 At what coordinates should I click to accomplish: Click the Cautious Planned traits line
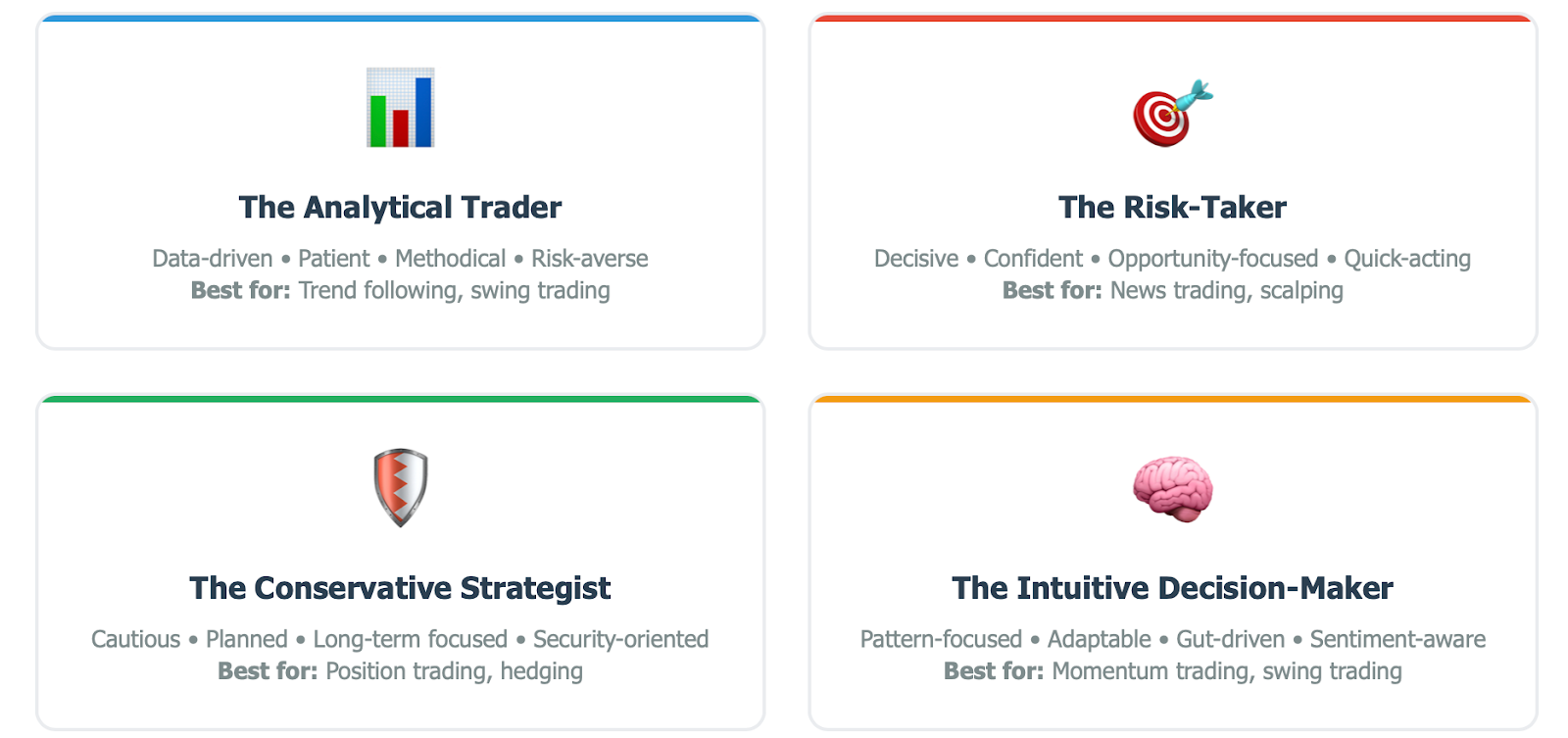click(400, 639)
